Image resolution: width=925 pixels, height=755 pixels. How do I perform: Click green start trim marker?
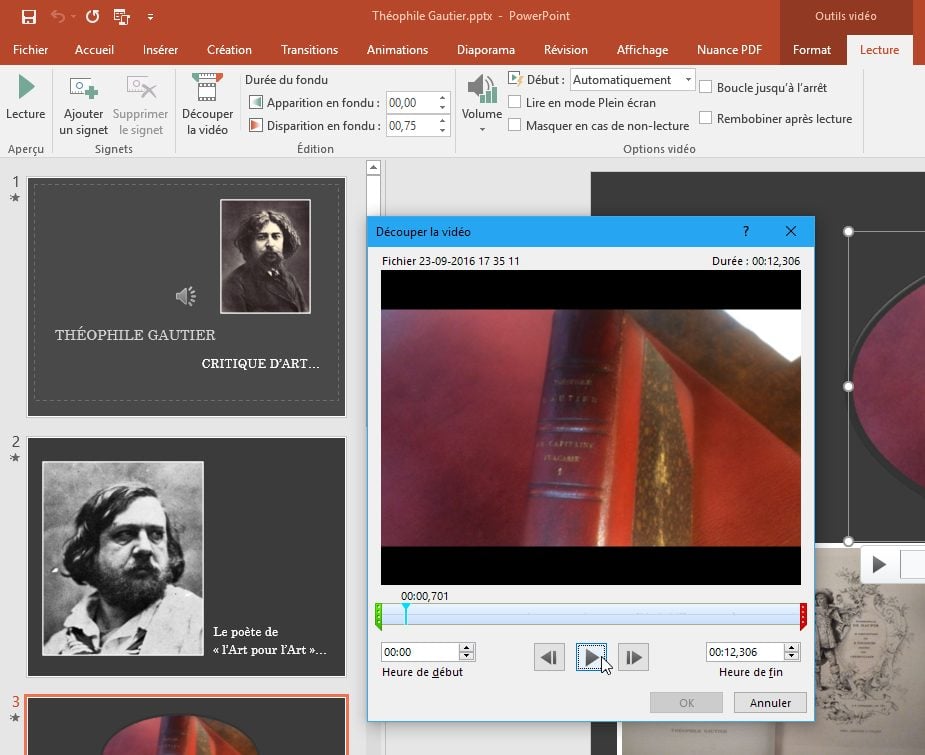pyautogui.click(x=379, y=616)
